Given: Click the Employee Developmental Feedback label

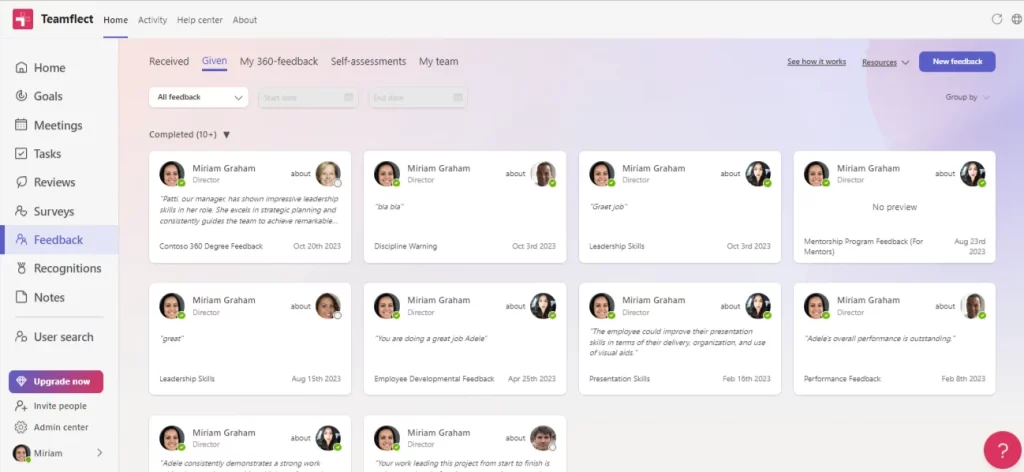Looking at the screenshot, I should point(434,379).
